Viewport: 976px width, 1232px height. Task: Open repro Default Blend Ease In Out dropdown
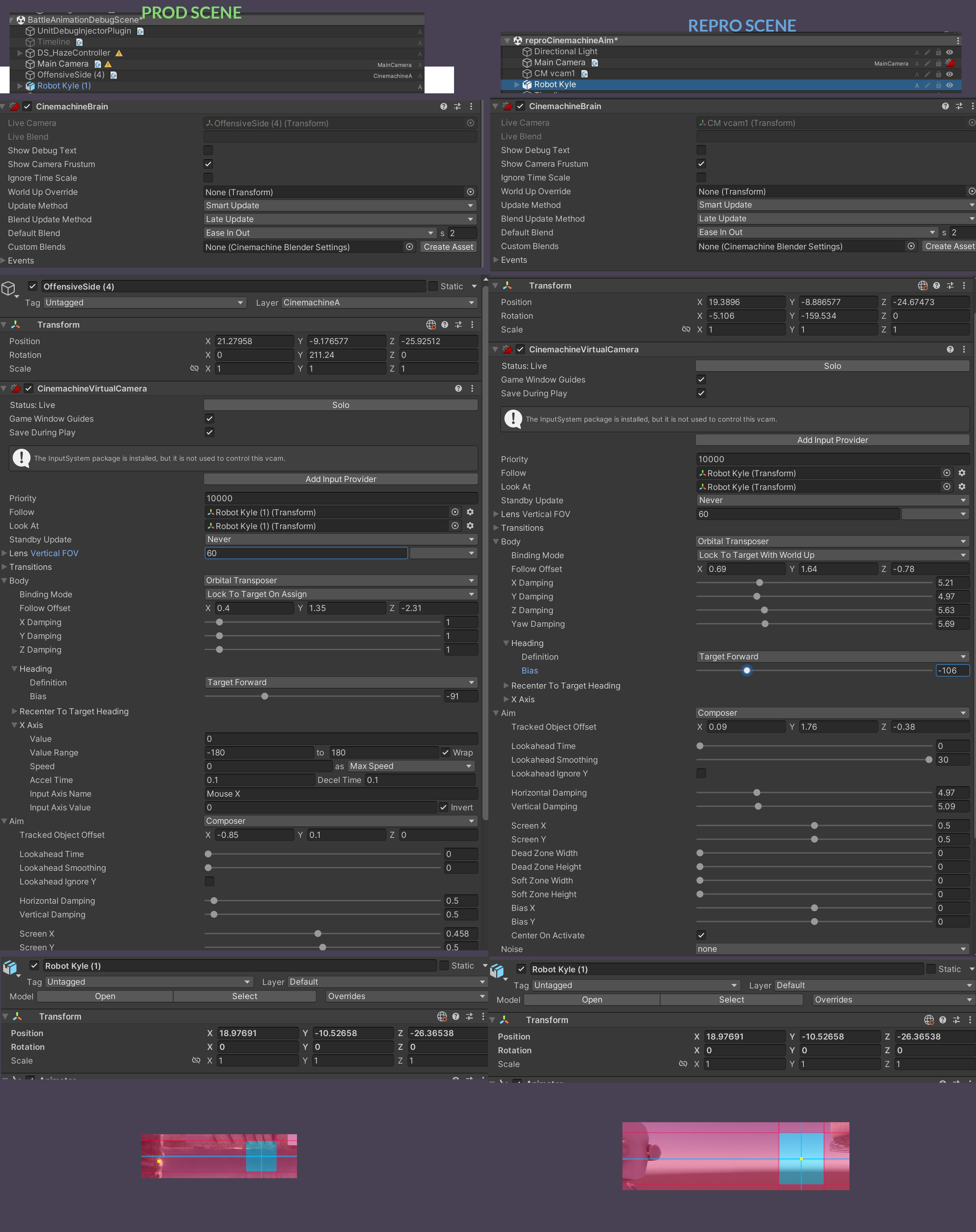[x=817, y=233]
